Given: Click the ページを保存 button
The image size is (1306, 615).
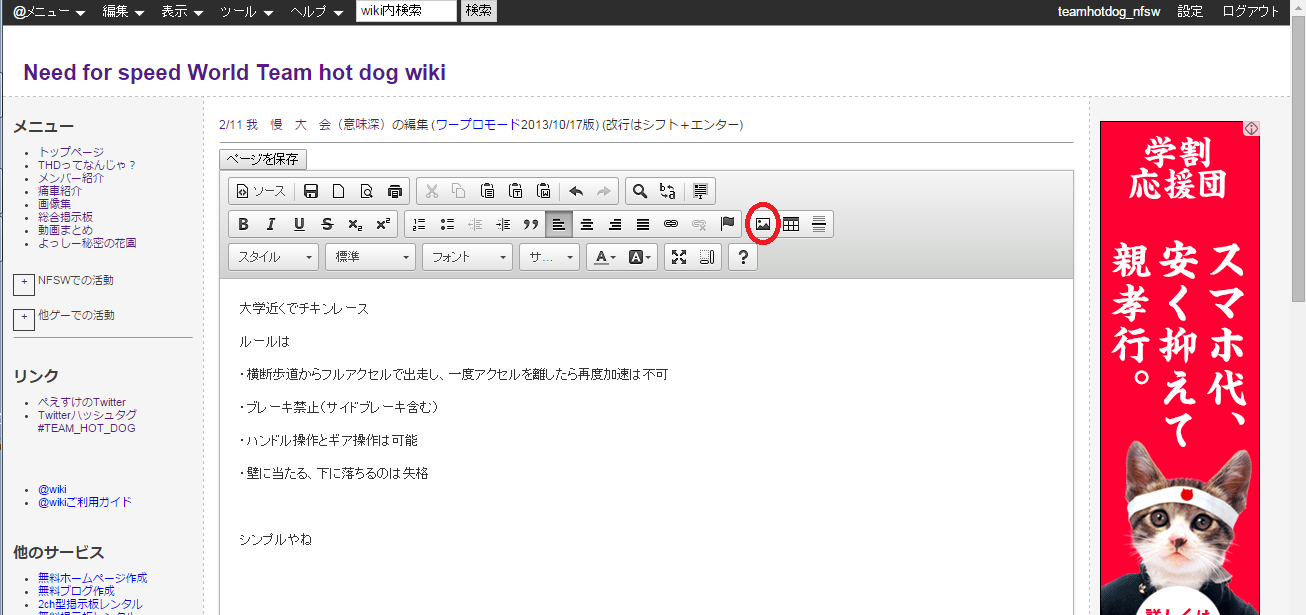Looking at the screenshot, I should [x=263, y=159].
